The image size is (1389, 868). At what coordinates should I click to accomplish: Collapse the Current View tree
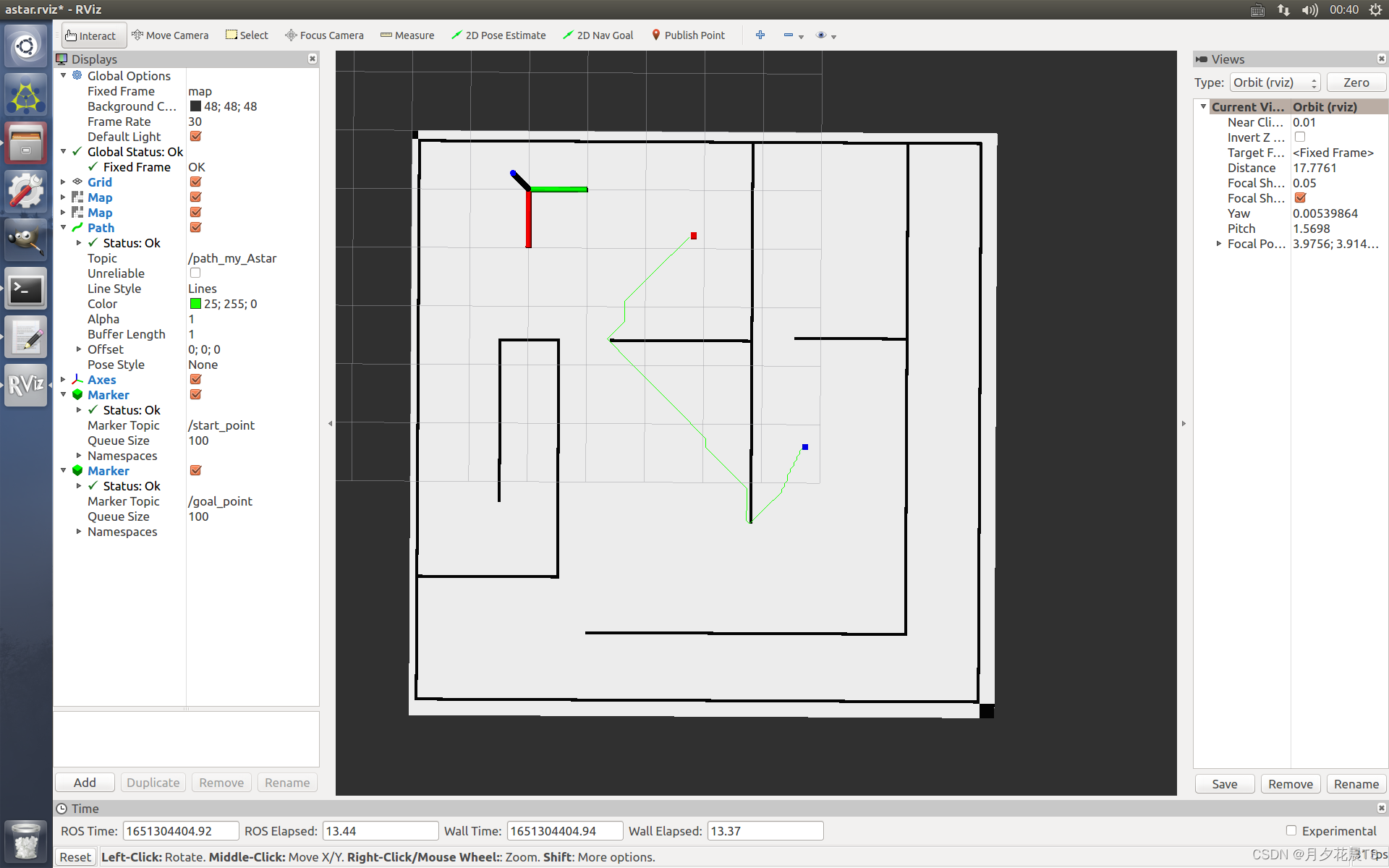coord(1204,106)
